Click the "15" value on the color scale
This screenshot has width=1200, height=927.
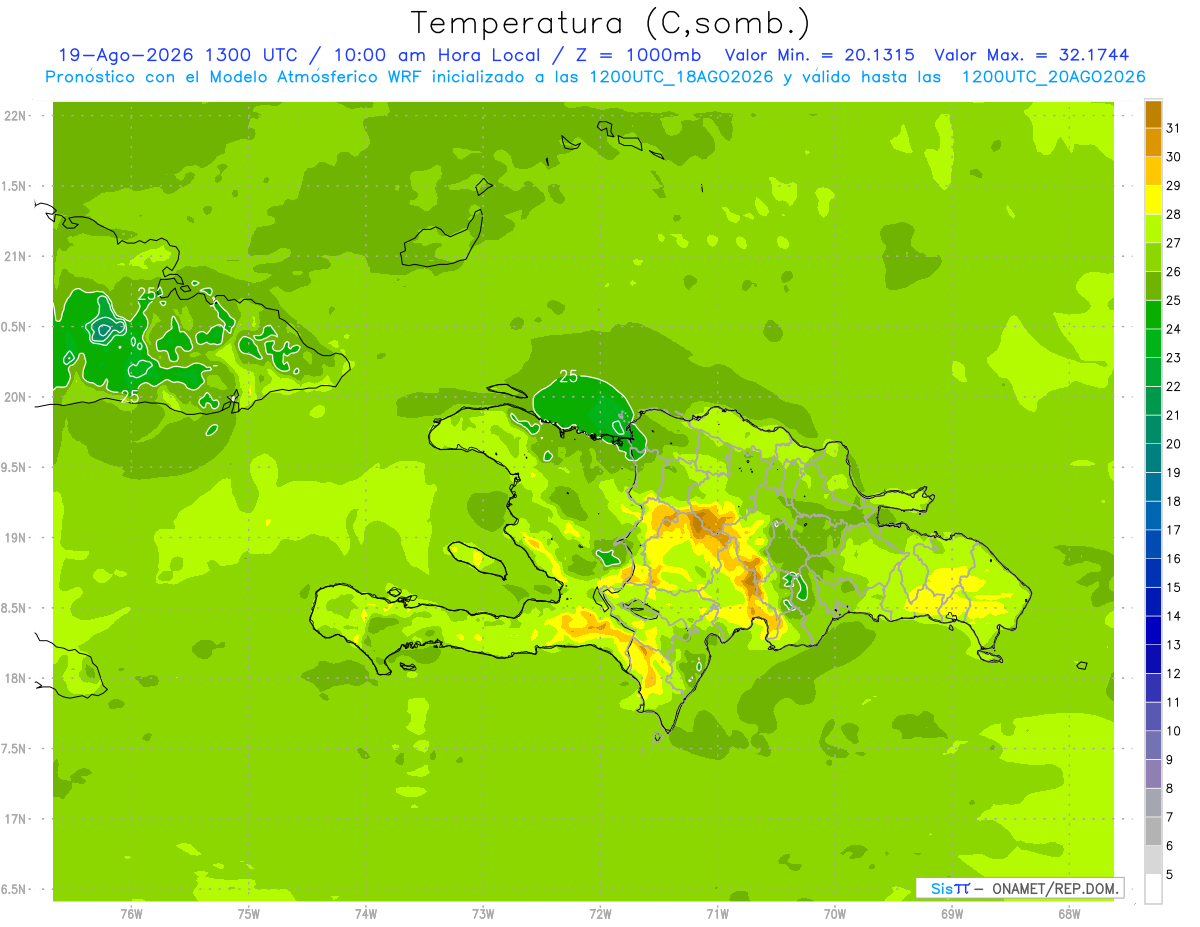[1173, 587]
